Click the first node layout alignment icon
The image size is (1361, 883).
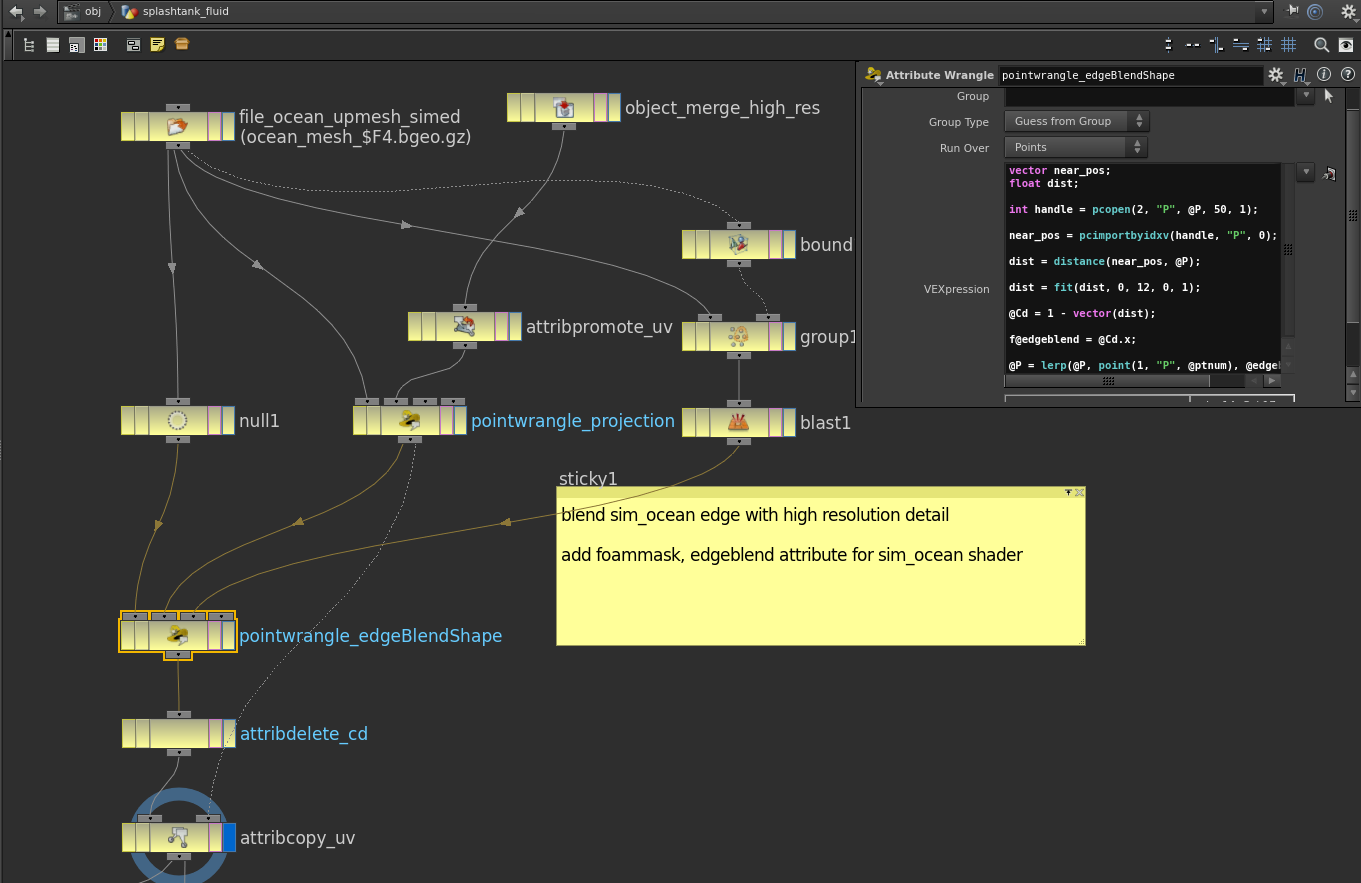click(1169, 45)
